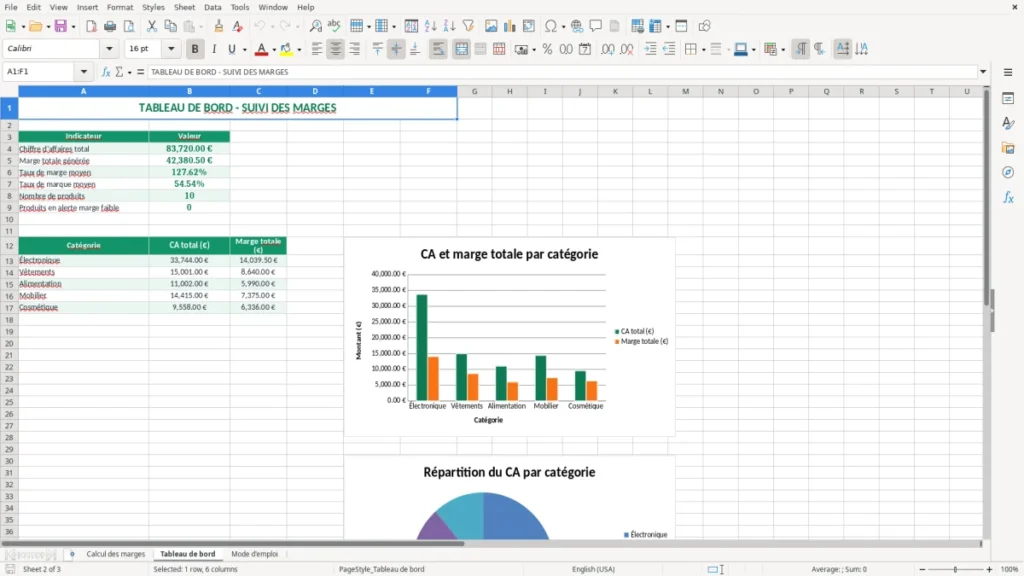Insert an image
Image resolution: width=1024 pixels, height=576 pixels.
(491, 26)
